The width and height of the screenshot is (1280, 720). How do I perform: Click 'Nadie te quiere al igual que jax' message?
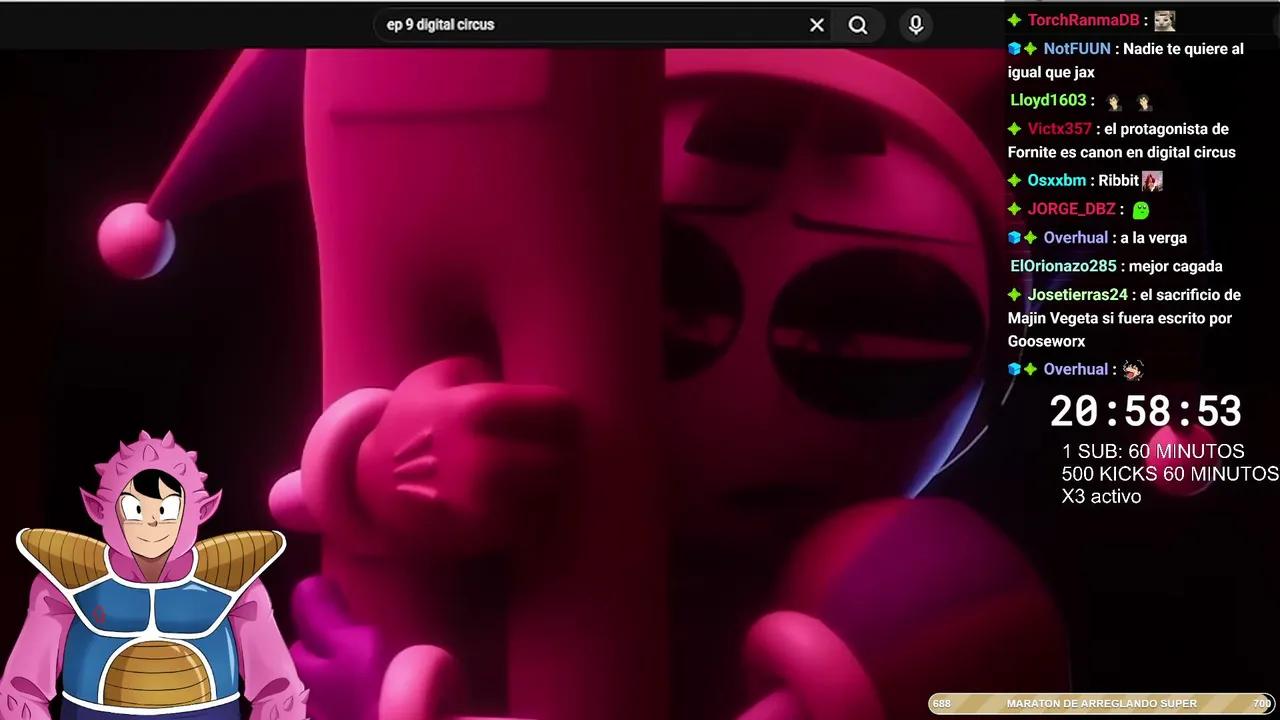1126,60
